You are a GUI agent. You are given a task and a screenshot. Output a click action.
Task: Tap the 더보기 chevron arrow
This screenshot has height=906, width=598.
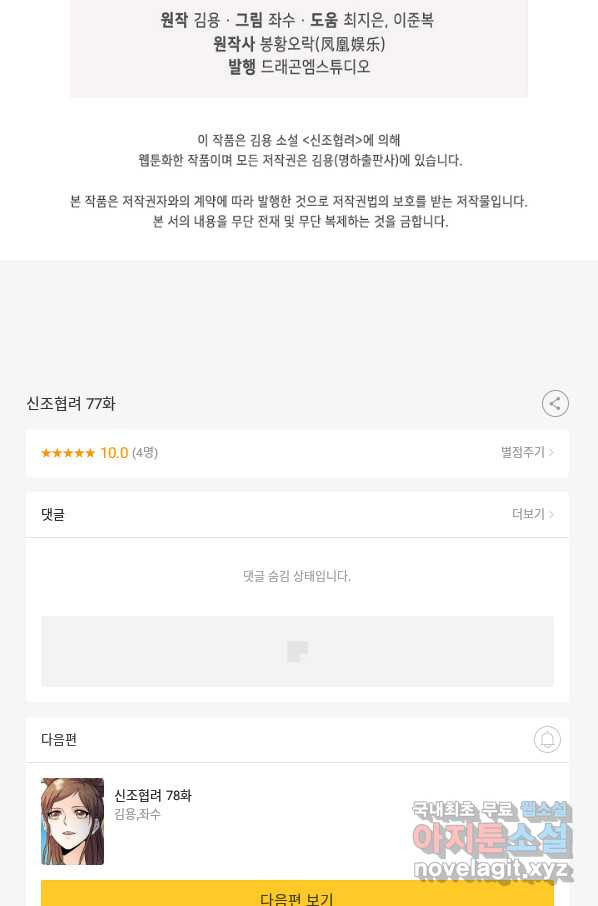(x=551, y=514)
